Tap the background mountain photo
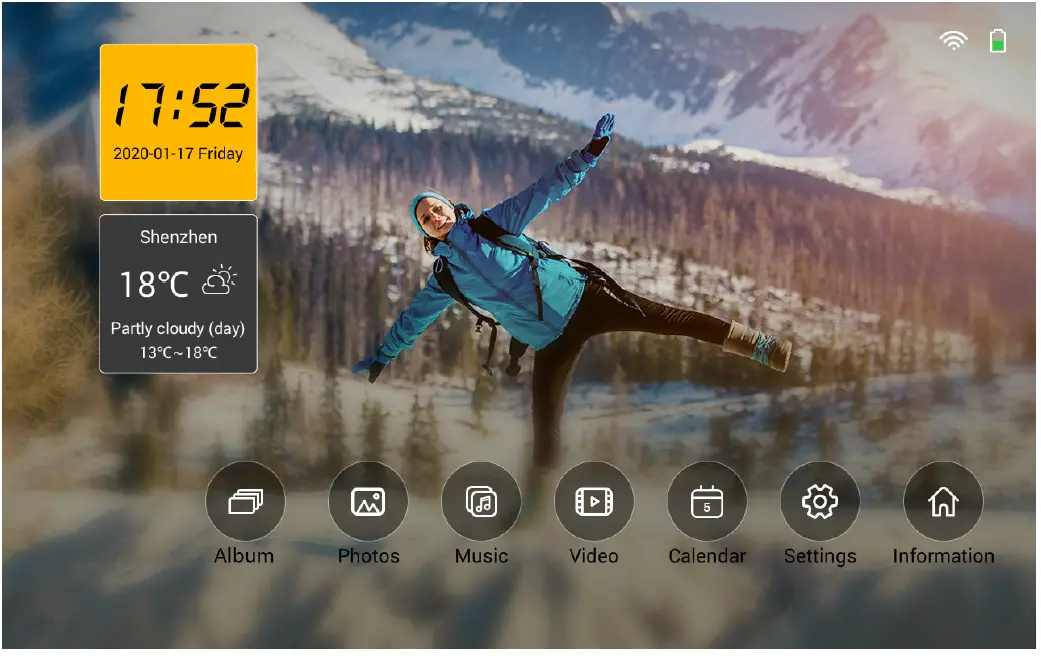This screenshot has width=1041, height=656. pos(850,200)
